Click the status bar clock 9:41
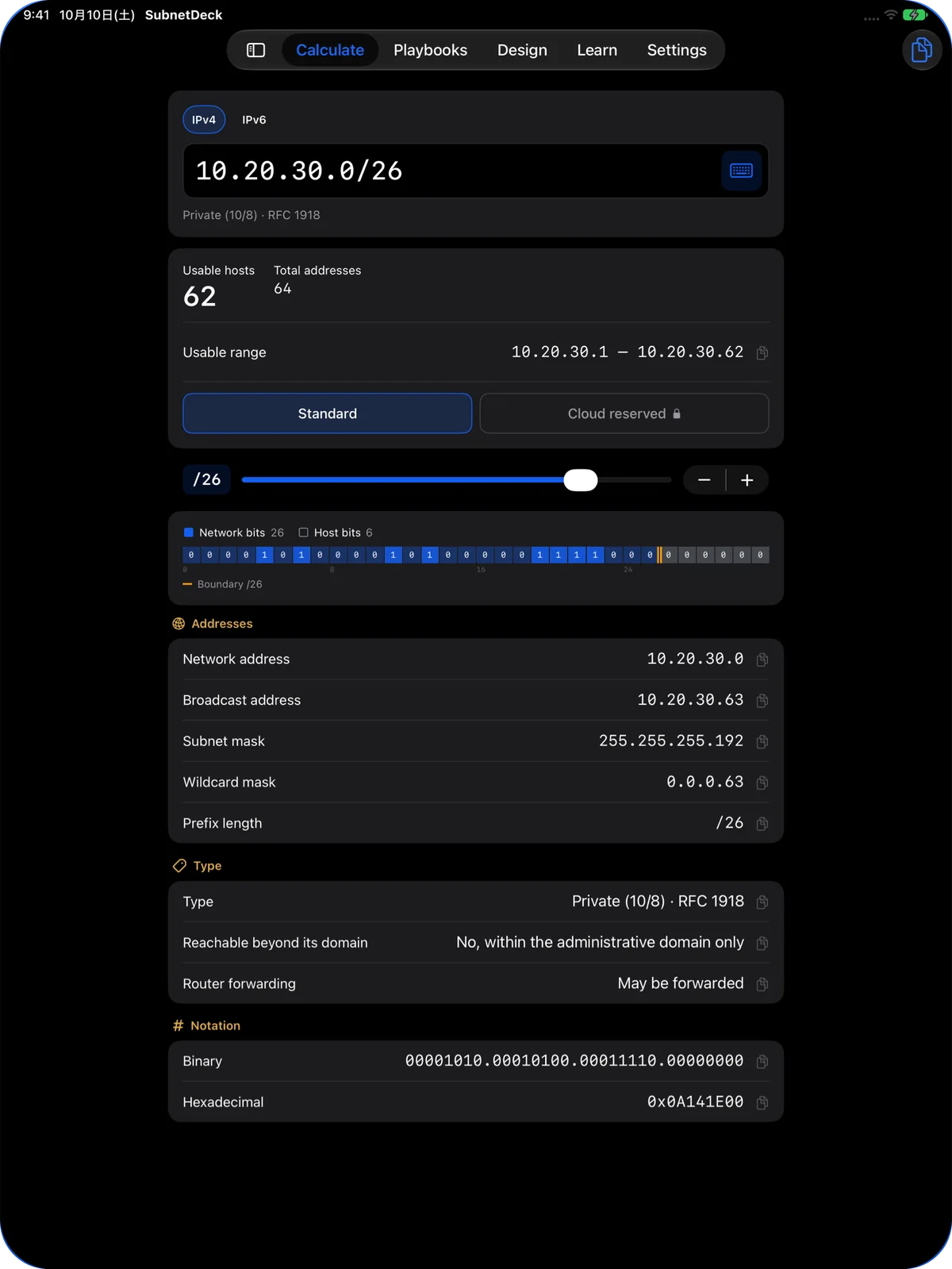The height and width of the screenshot is (1269, 952). pos(36,15)
